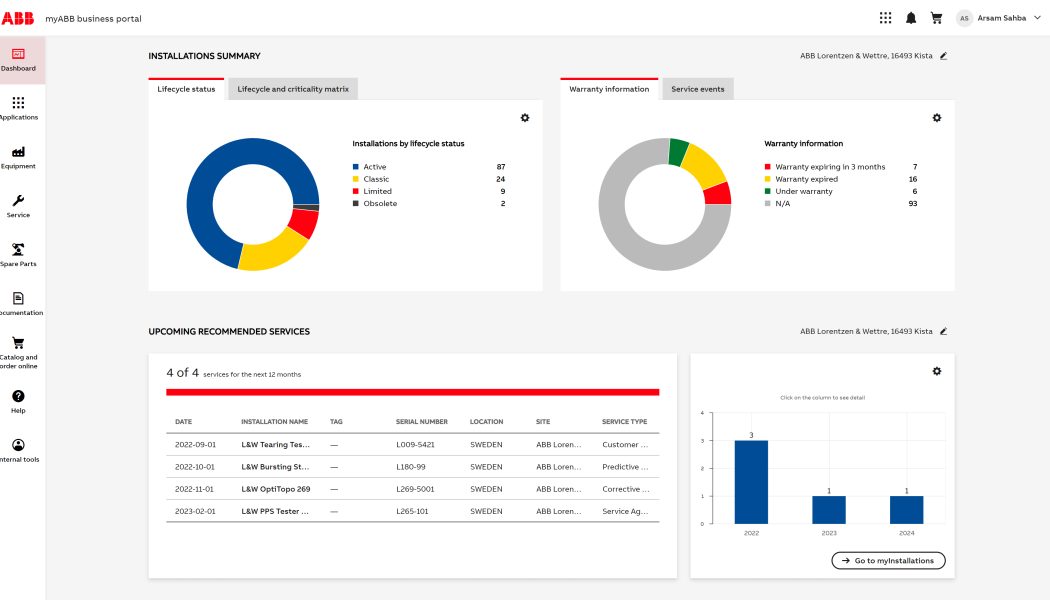Open settings gear for services bar chart
The width and height of the screenshot is (1050, 600).
[x=937, y=371]
